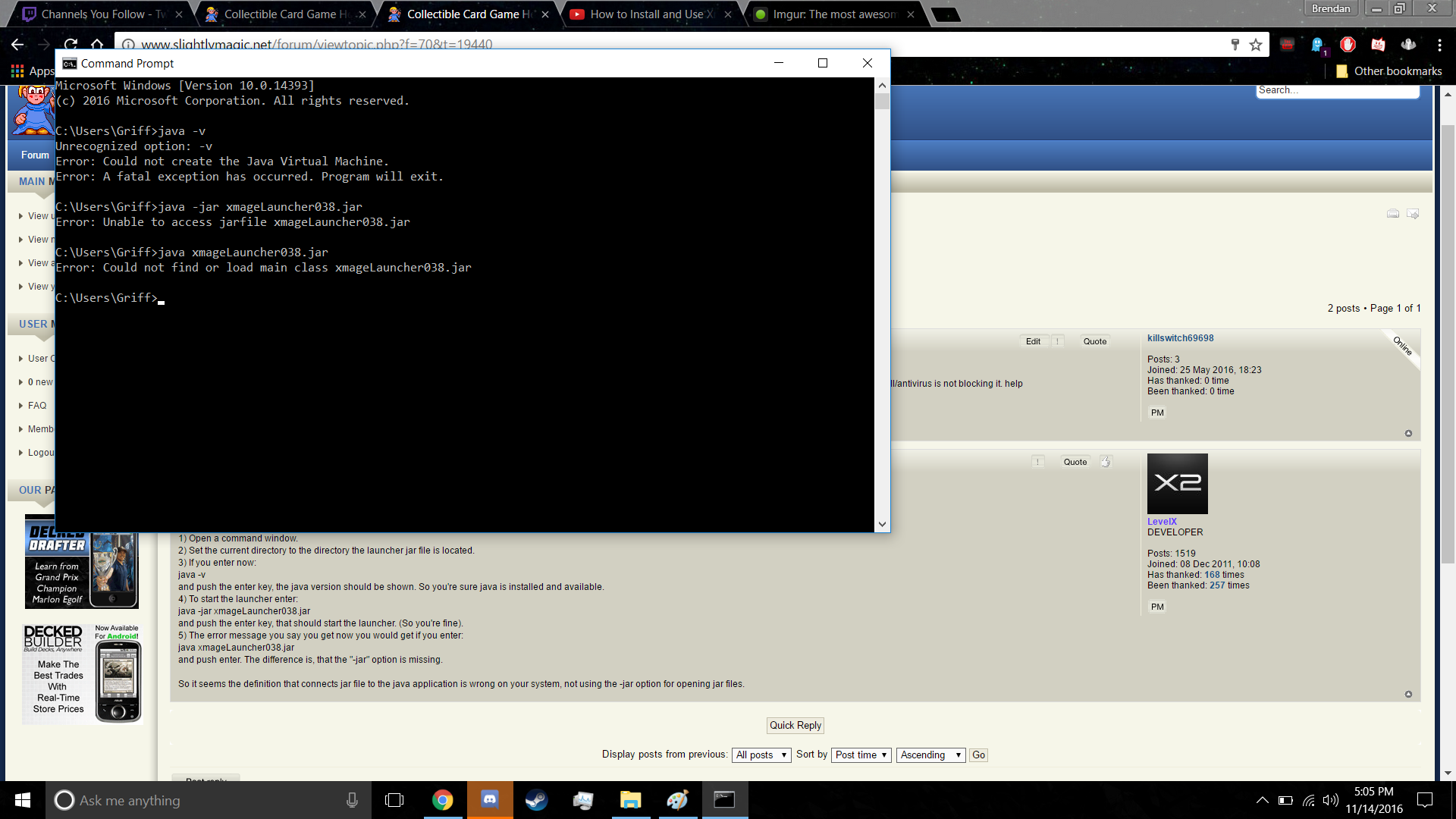1456x819 pixels.
Task: Click the Command Prompt scrollbar down arrow
Action: (882, 524)
